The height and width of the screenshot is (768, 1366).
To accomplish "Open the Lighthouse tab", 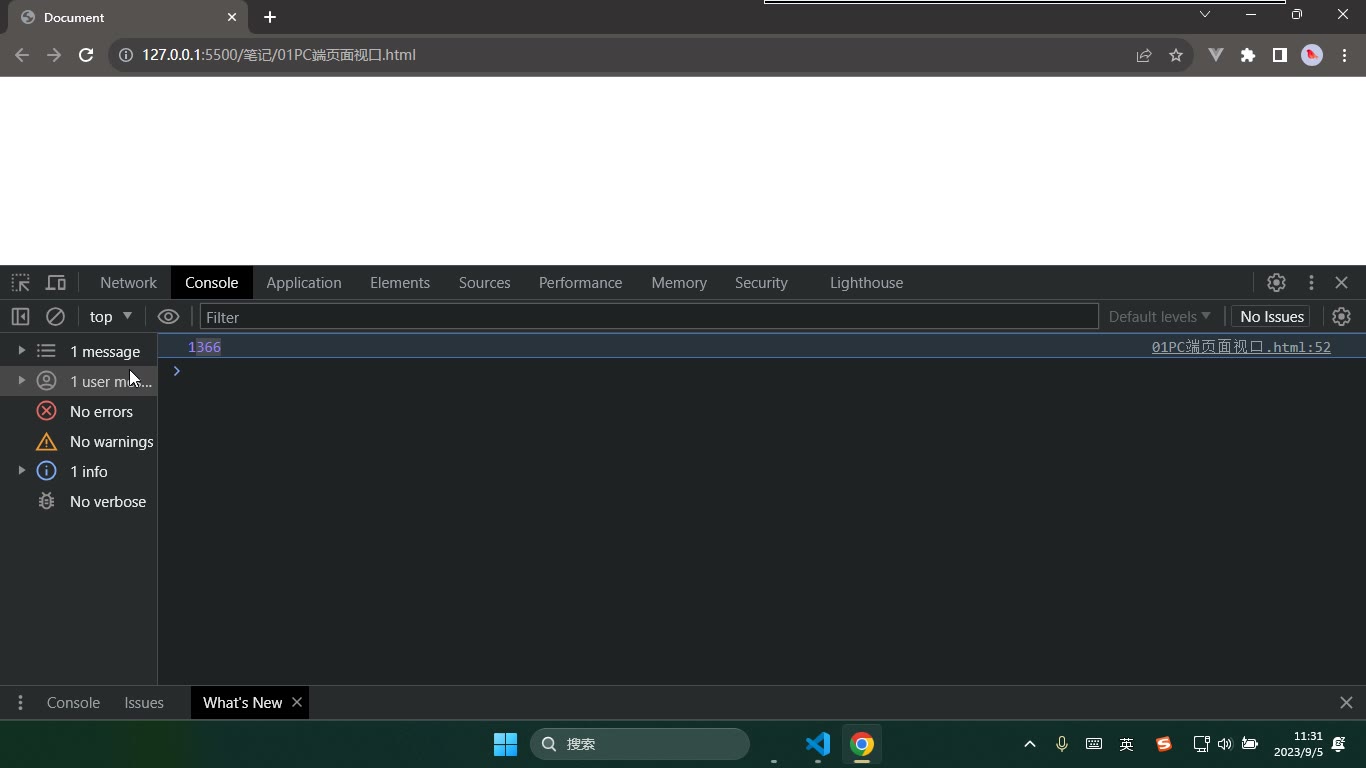I will point(867,283).
